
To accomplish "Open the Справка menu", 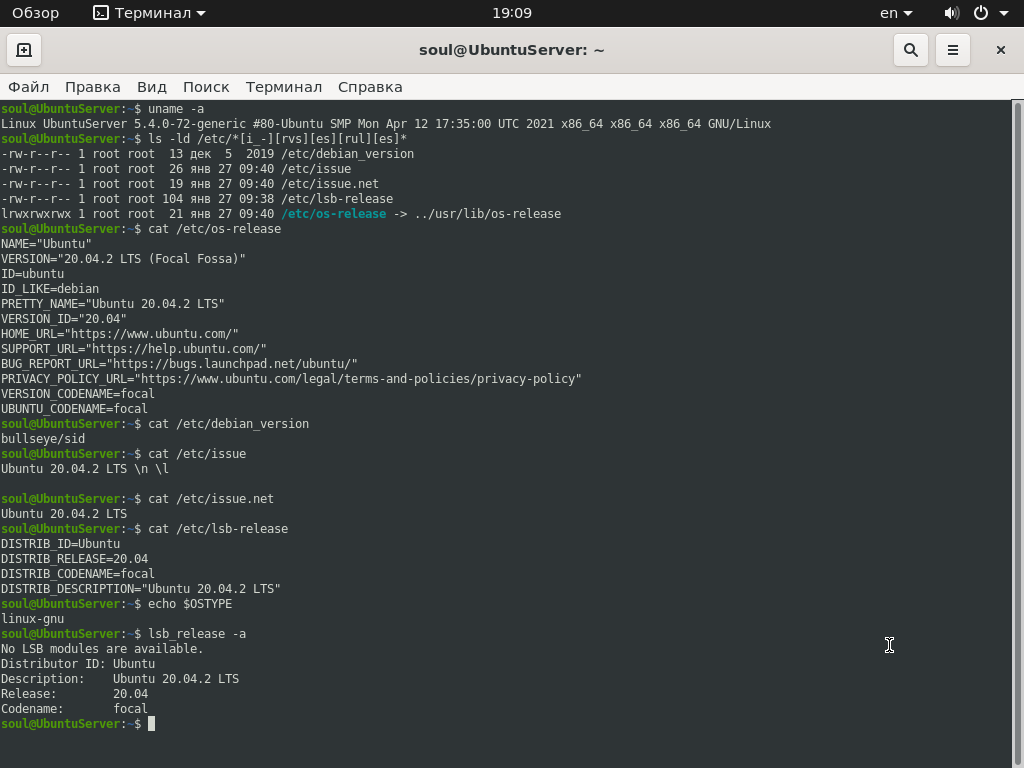I will [370, 87].
